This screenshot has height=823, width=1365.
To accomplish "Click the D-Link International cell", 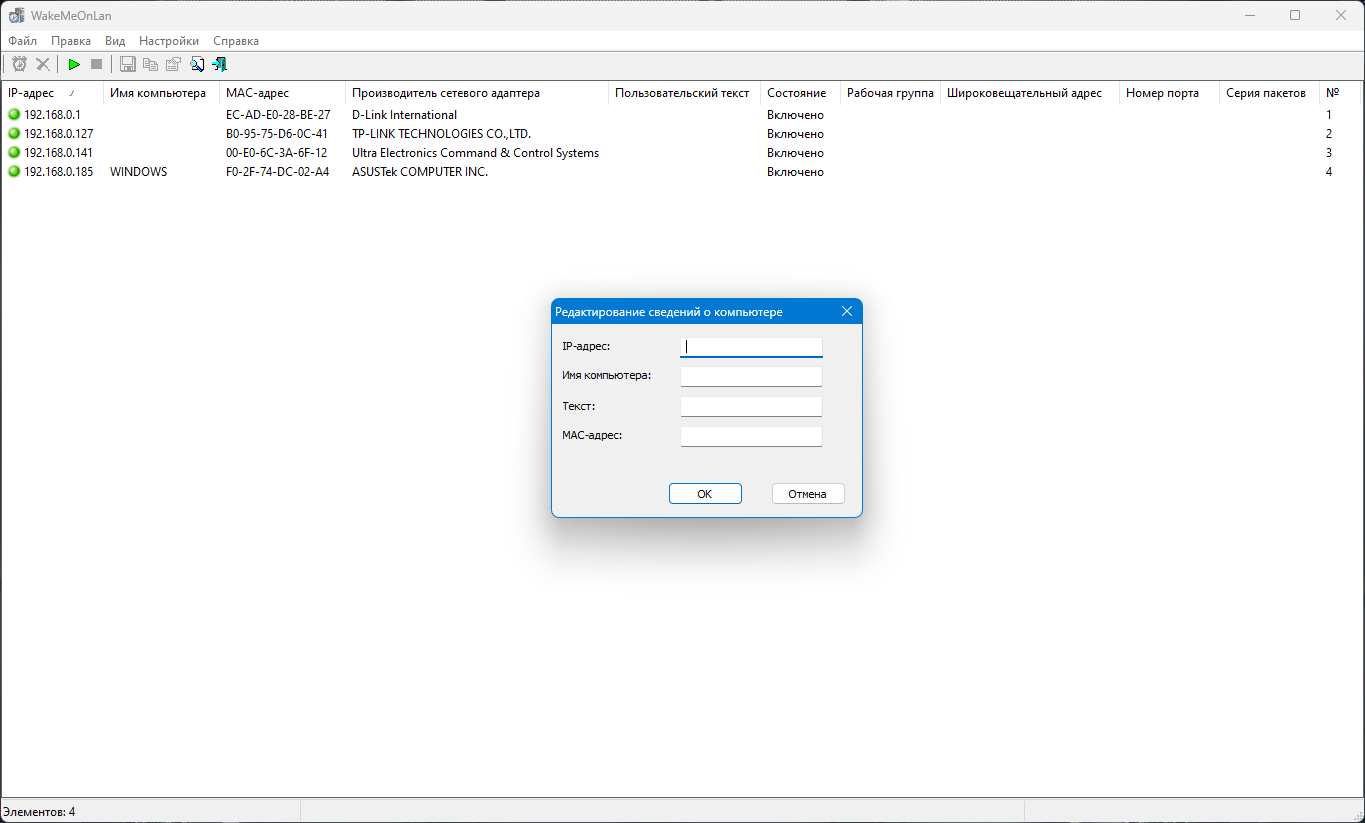I will click(x=404, y=115).
